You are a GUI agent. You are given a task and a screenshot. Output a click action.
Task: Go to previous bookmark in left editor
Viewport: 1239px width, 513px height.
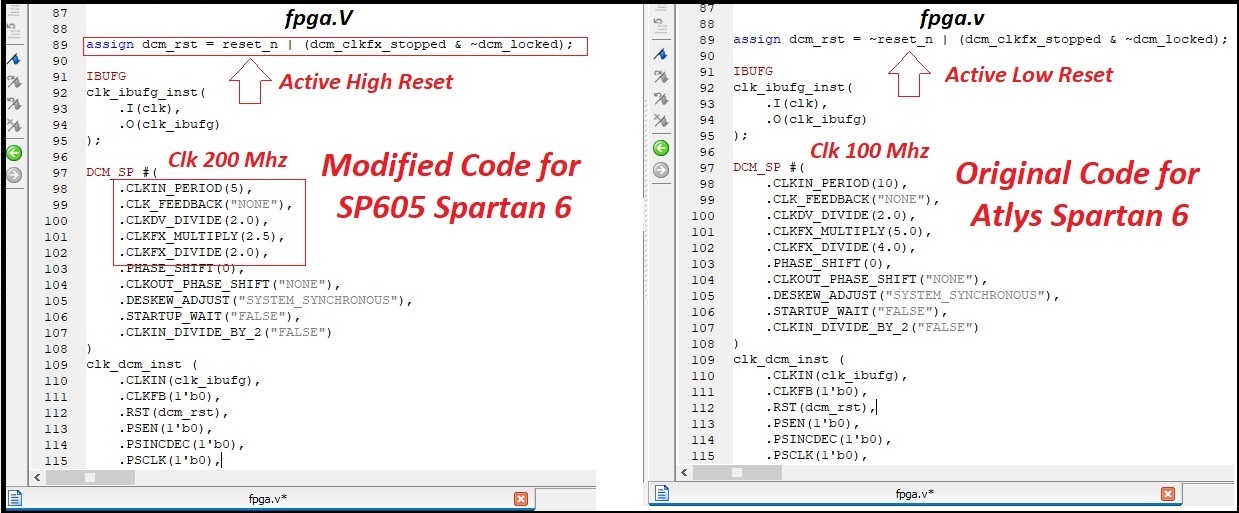tap(14, 104)
